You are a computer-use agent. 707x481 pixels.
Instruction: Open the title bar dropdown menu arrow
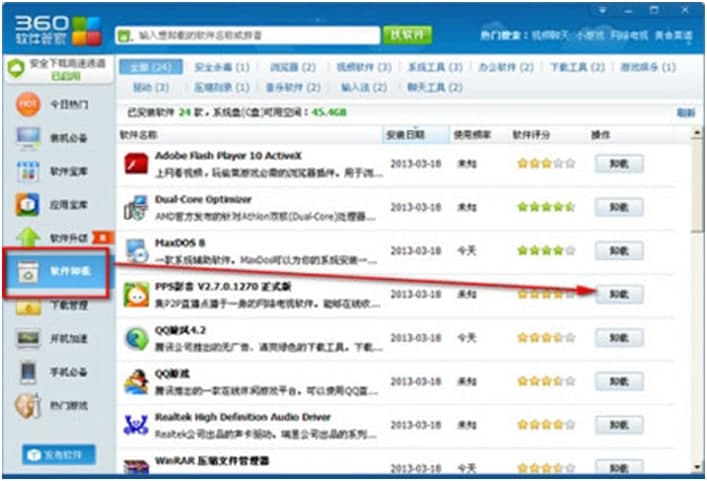tap(603, 10)
